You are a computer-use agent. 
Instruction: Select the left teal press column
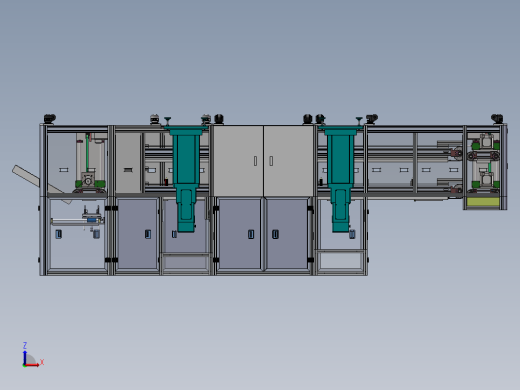coord(186,179)
